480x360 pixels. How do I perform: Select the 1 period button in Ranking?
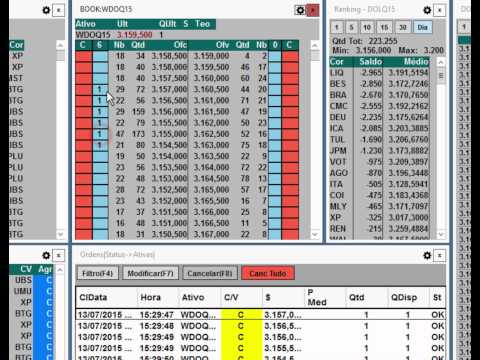(x=337, y=27)
